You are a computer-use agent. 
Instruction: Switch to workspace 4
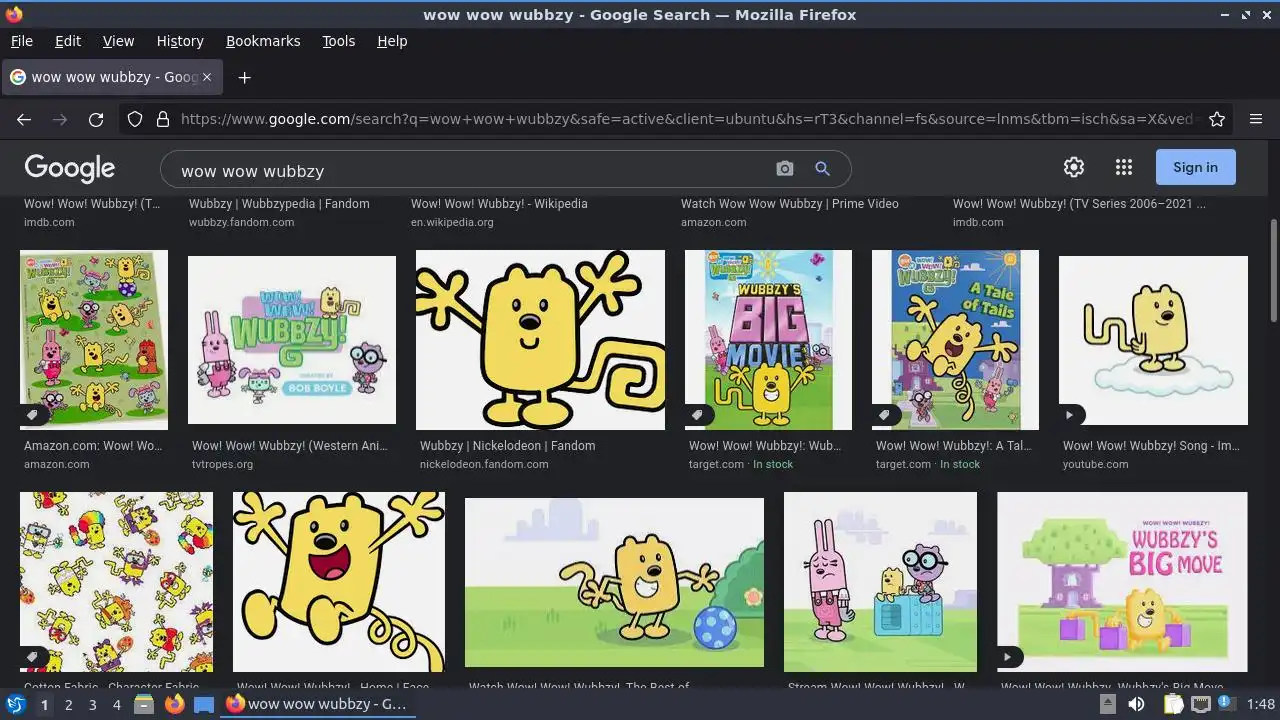coord(116,705)
